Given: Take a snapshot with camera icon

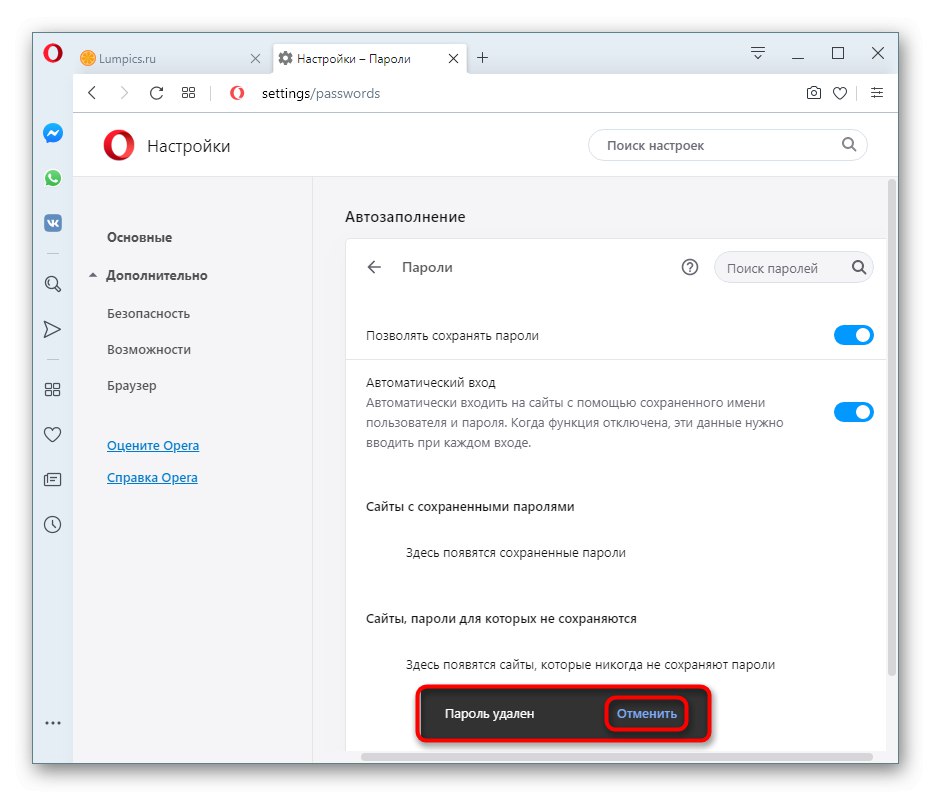Looking at the screenshot, I should pos(813,93).
